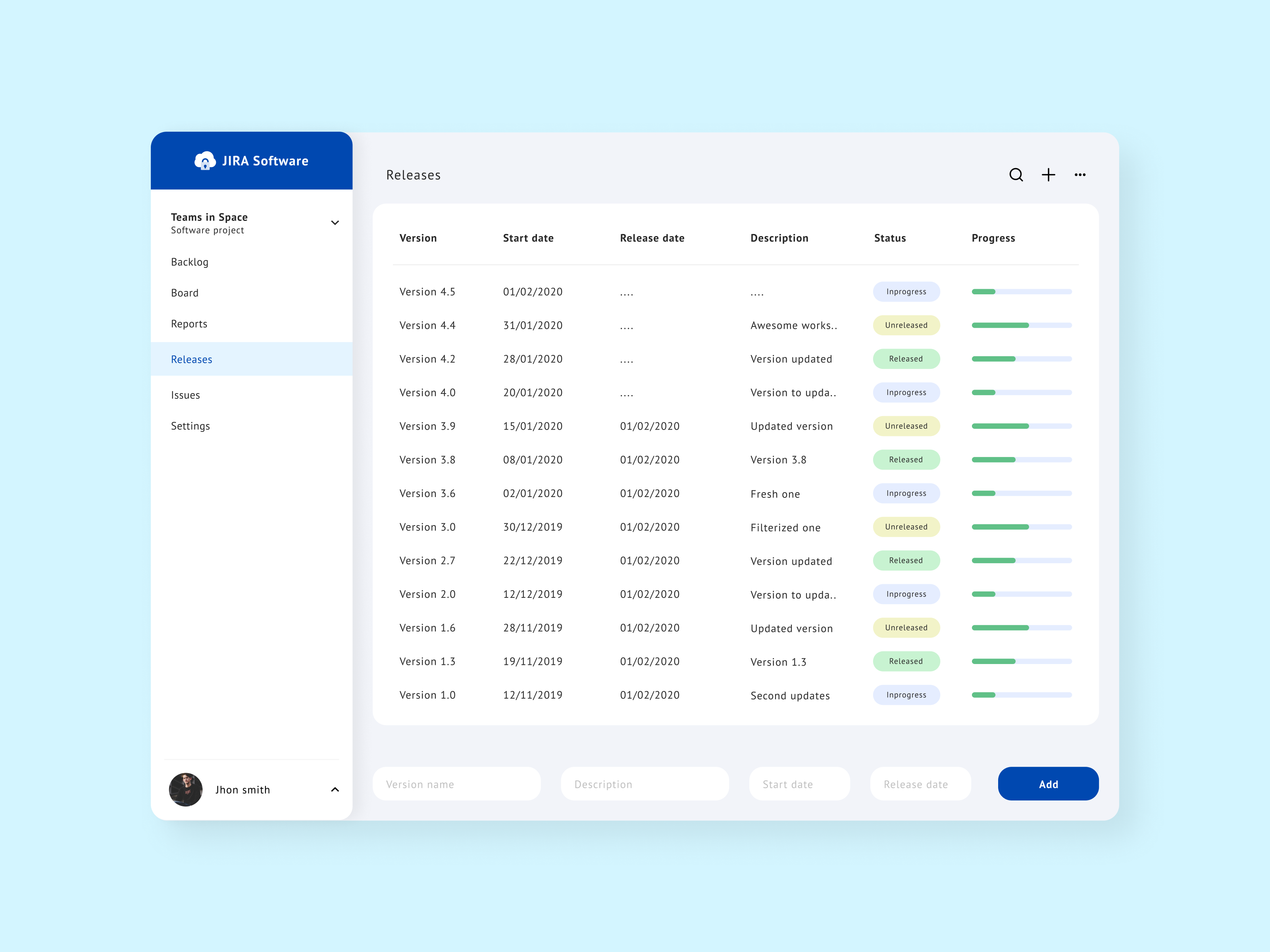
Task: Open Reports from the sidebar
Action: (x=189, y=324)
